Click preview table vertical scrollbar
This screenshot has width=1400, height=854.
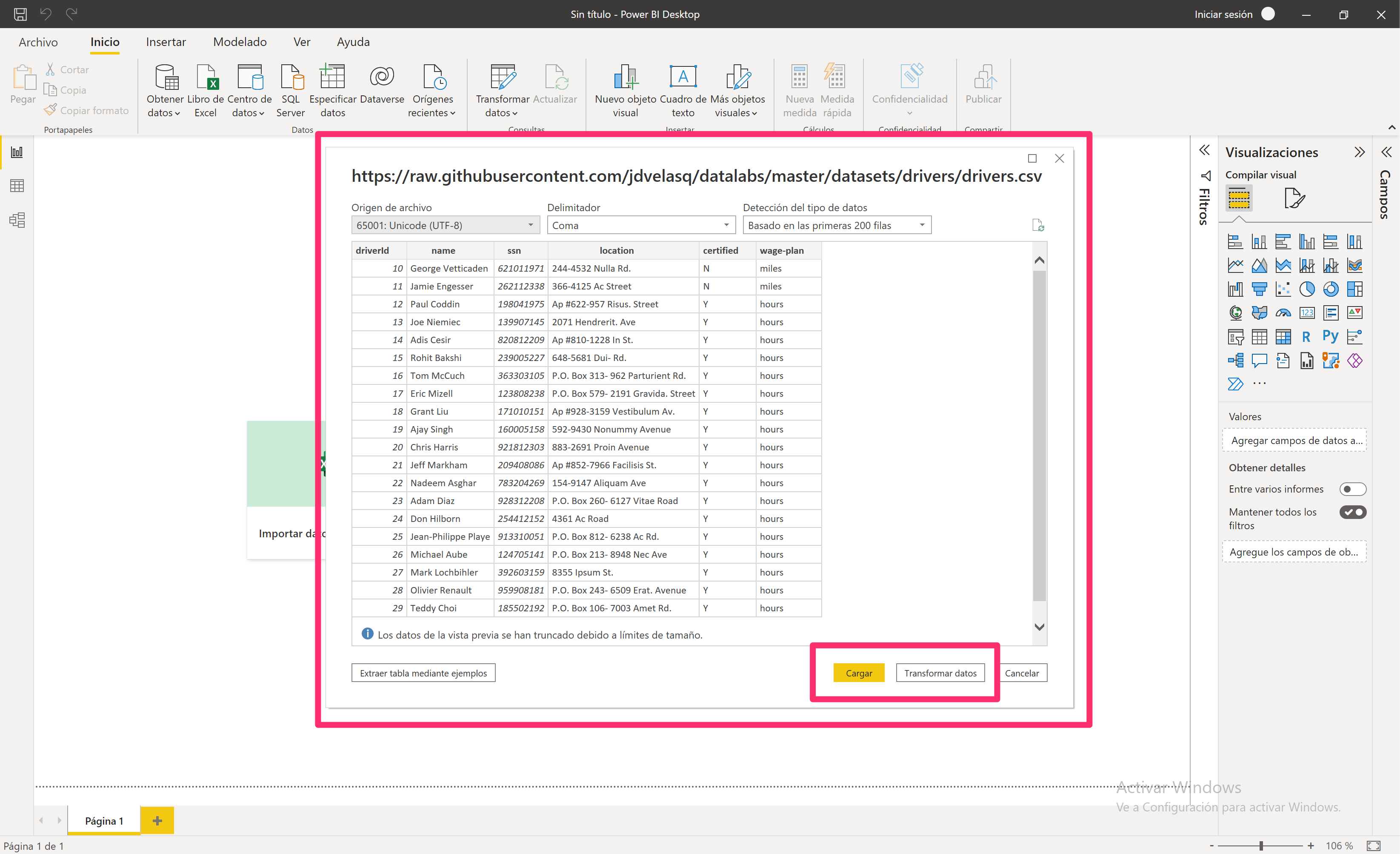point(1039,436)
